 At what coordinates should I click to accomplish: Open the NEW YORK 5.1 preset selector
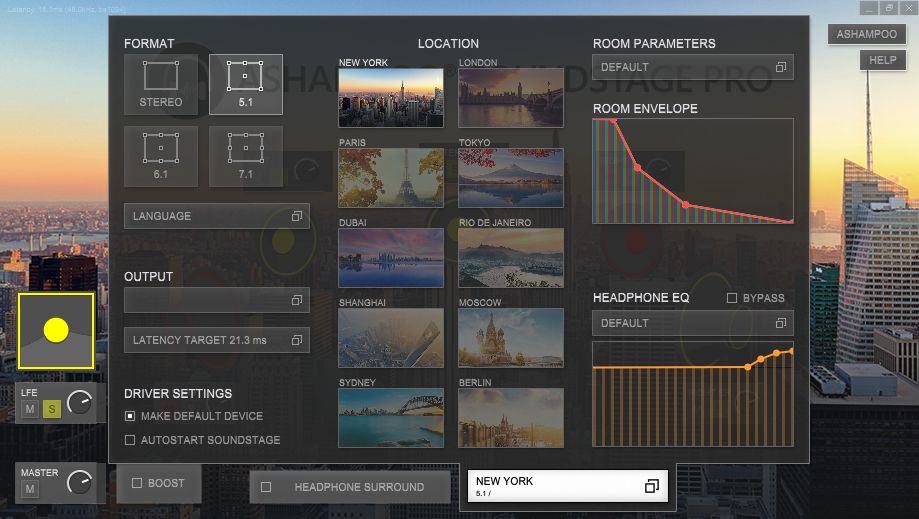568,486
